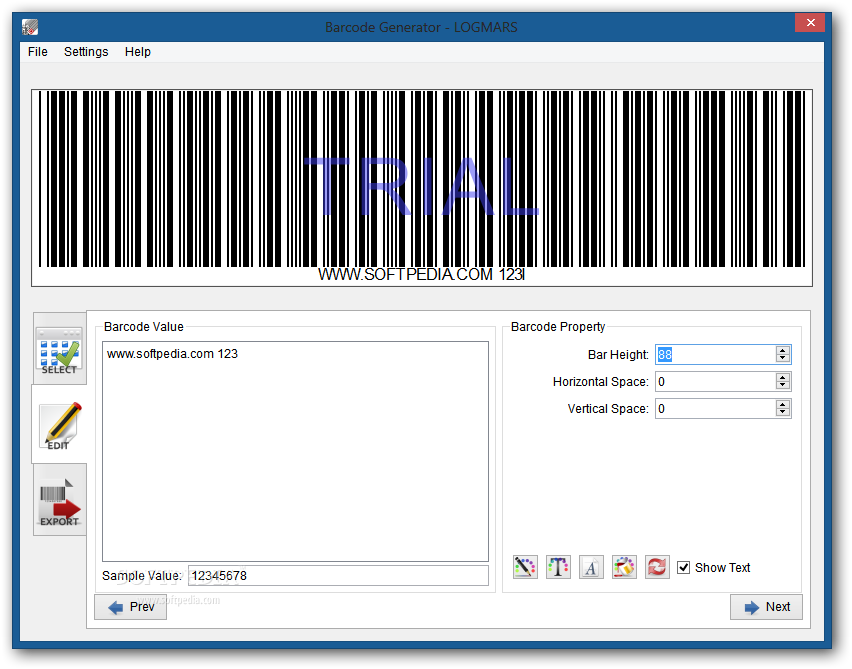Go back with the Prev button

(x=130, y=607)
